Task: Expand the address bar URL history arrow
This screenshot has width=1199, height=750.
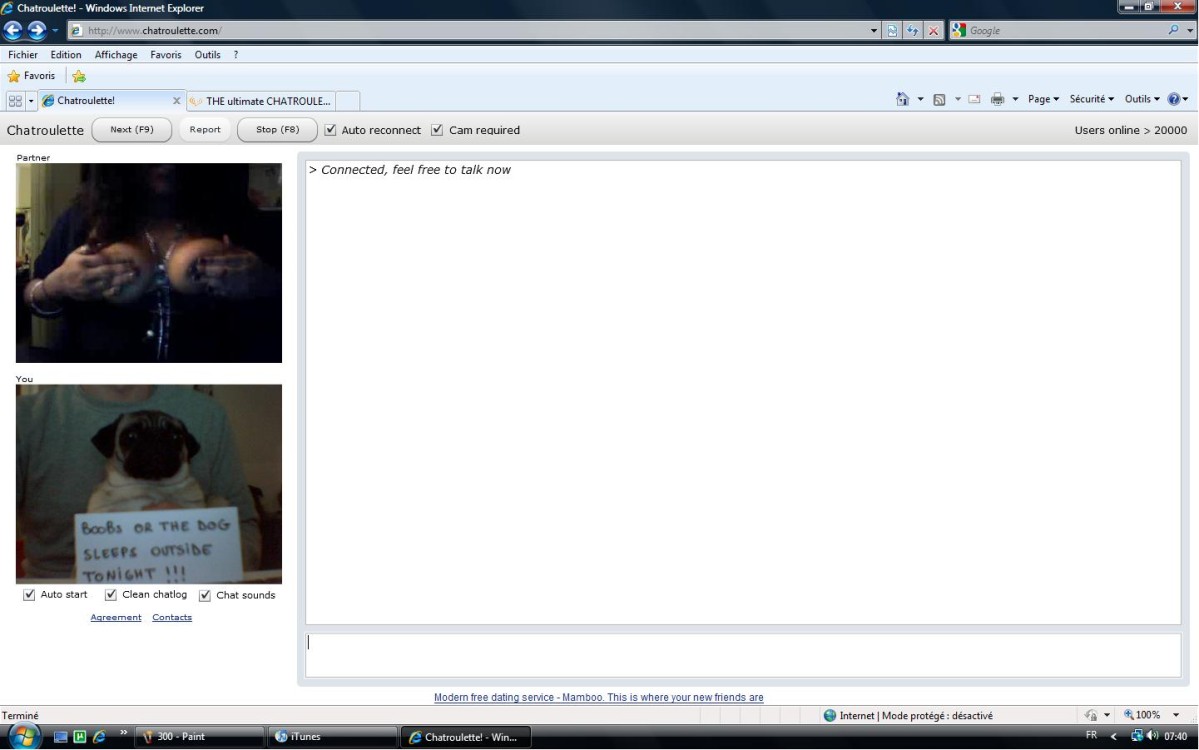Action: click(x=873, y=31)
